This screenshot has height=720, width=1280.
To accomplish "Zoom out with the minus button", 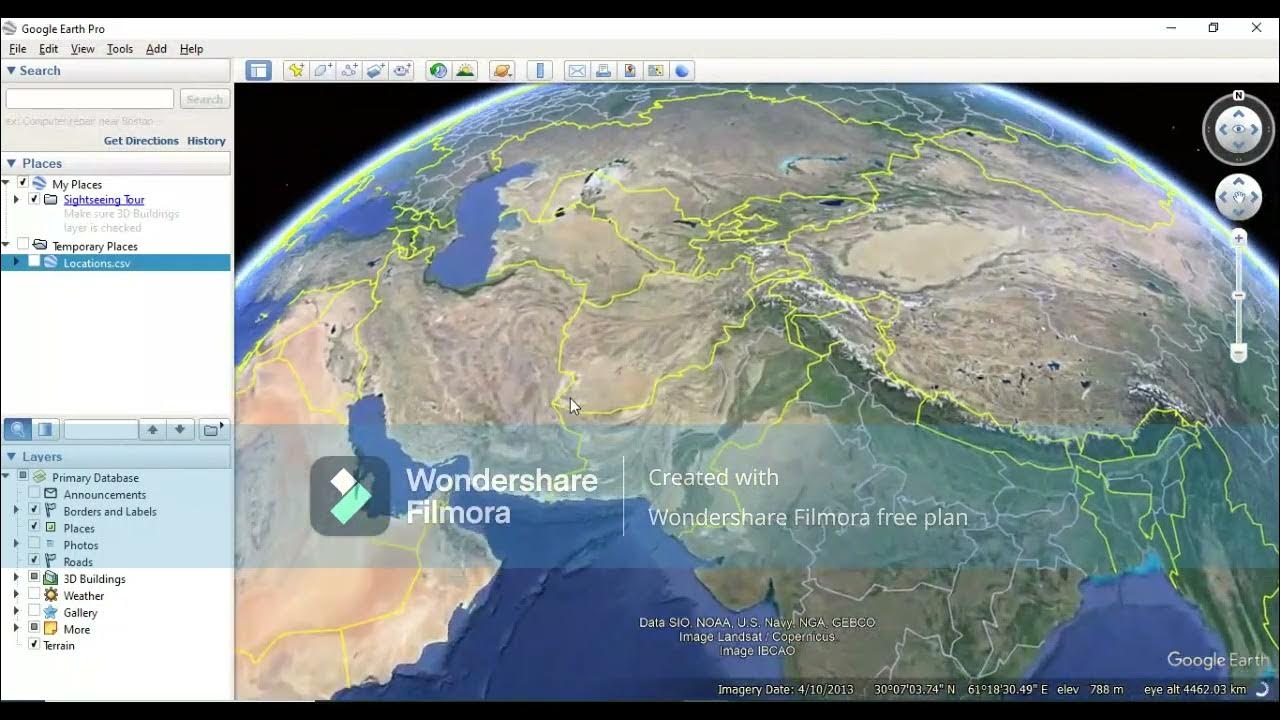I will click(x=1239, y=353).
